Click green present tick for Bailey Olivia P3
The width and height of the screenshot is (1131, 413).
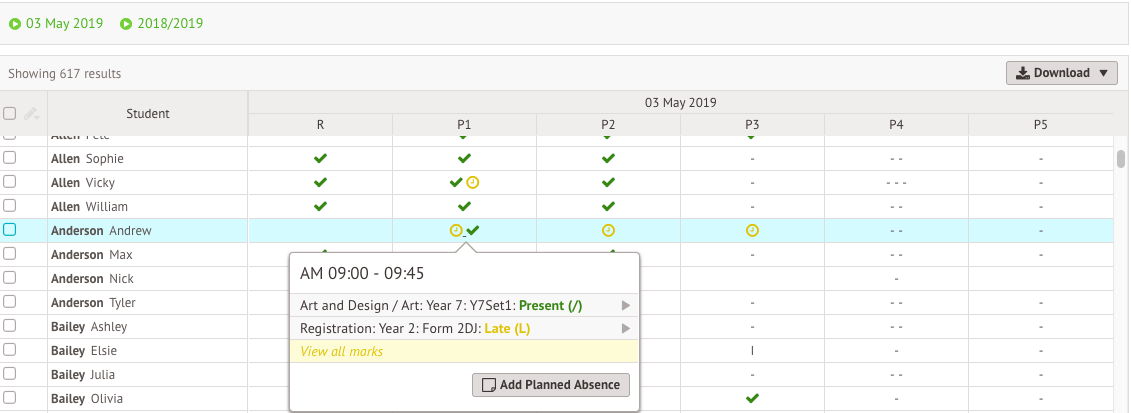[752, 399]
